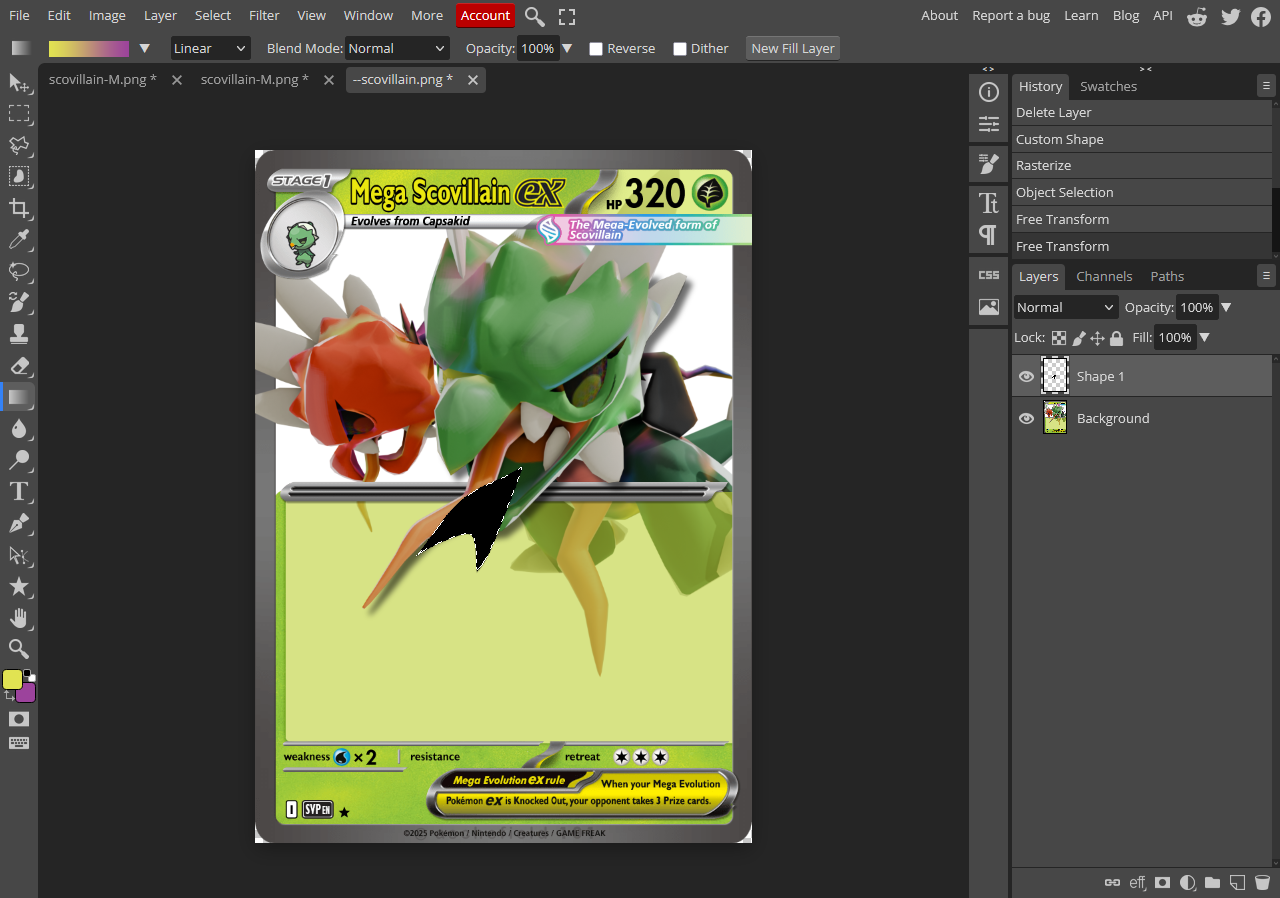Click the search magnifier in the menu bar
1280x898 pixels.
[535, 16]
